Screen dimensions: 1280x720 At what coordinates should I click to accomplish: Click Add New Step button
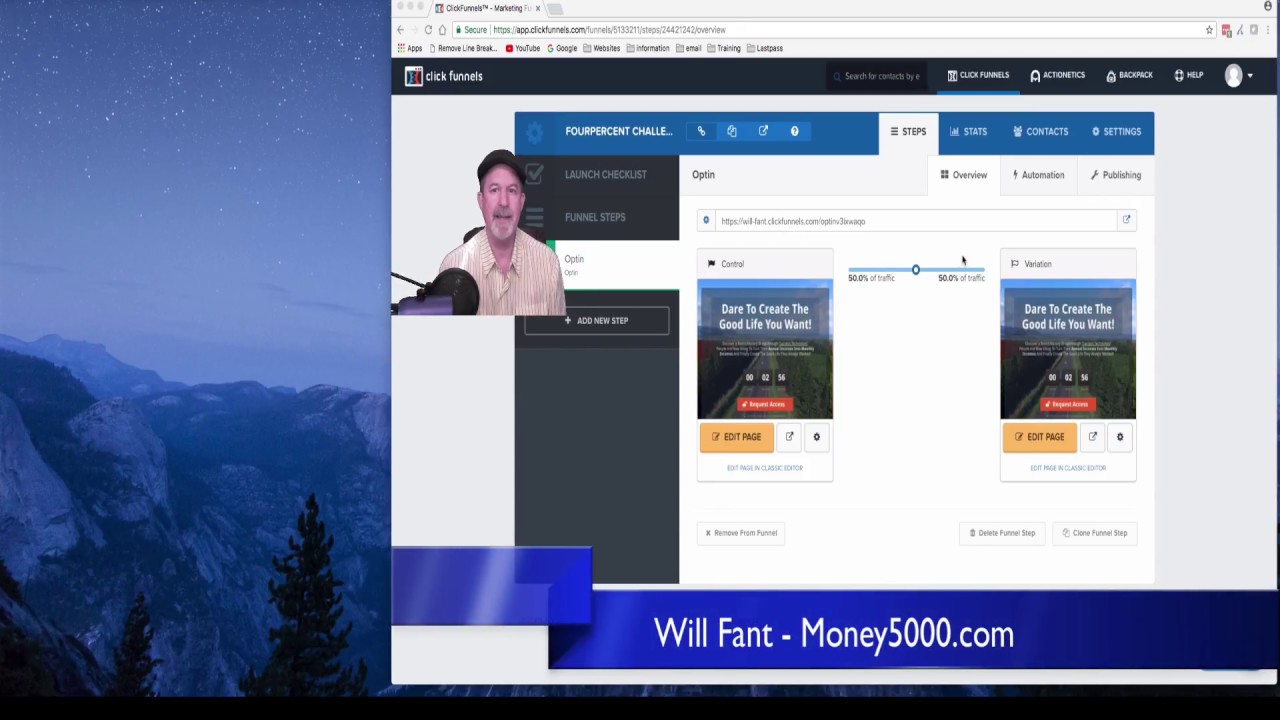coord(596,321)
